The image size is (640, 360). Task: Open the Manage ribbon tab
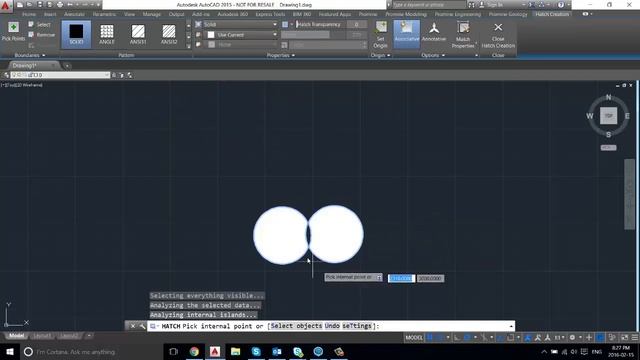(151, 14)
